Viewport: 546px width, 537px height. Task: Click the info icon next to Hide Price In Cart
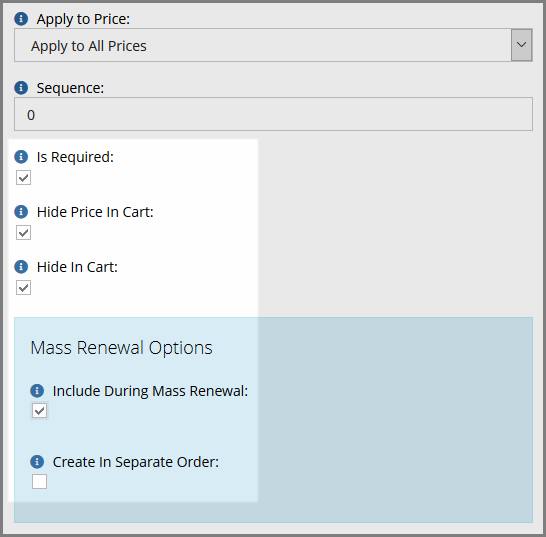21,212
